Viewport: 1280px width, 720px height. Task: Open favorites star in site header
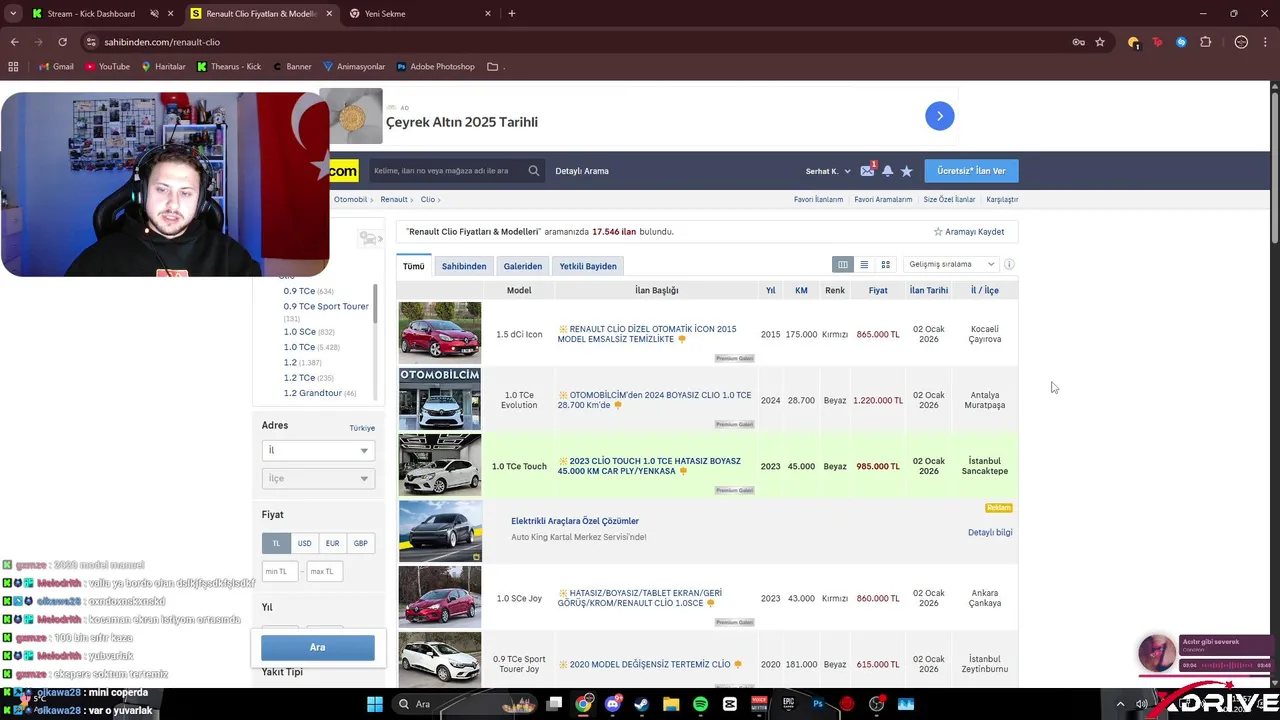click(906, 171)
